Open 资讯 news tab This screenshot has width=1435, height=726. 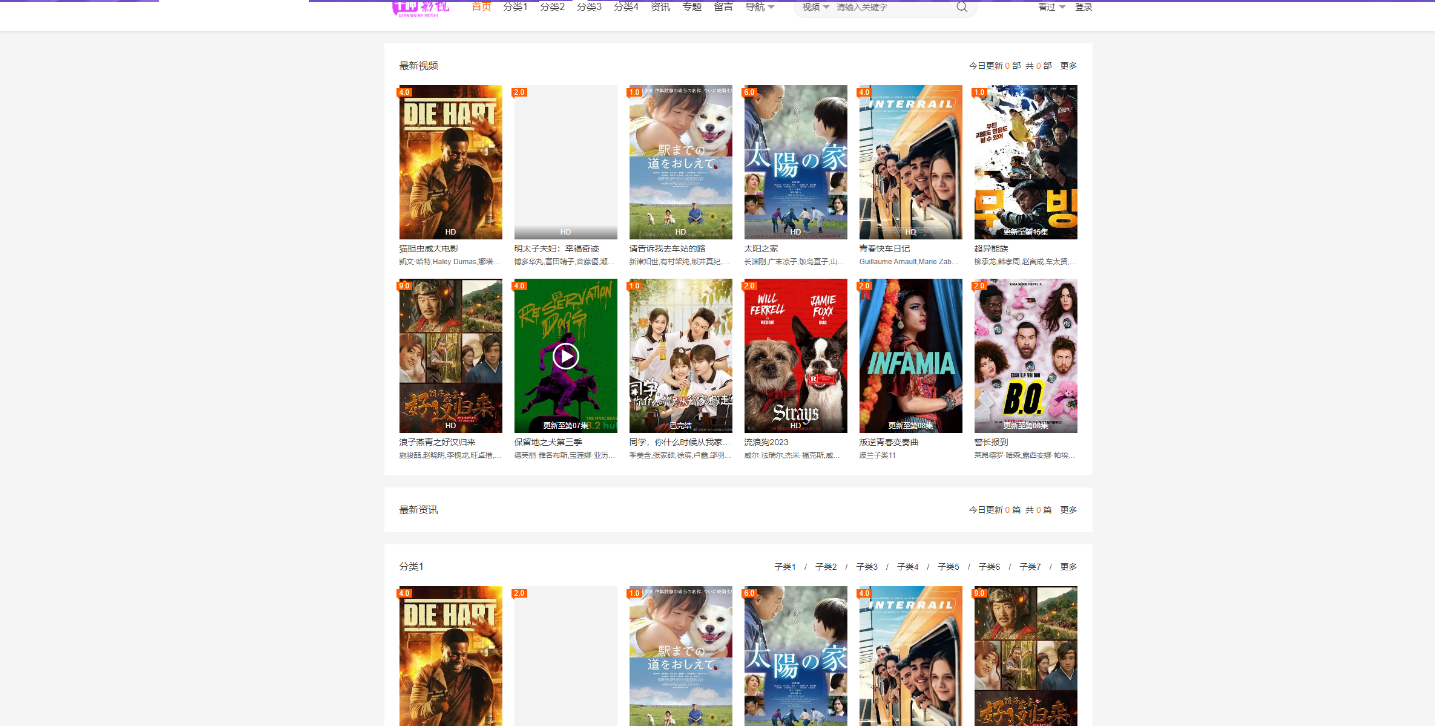click(660, 7)
